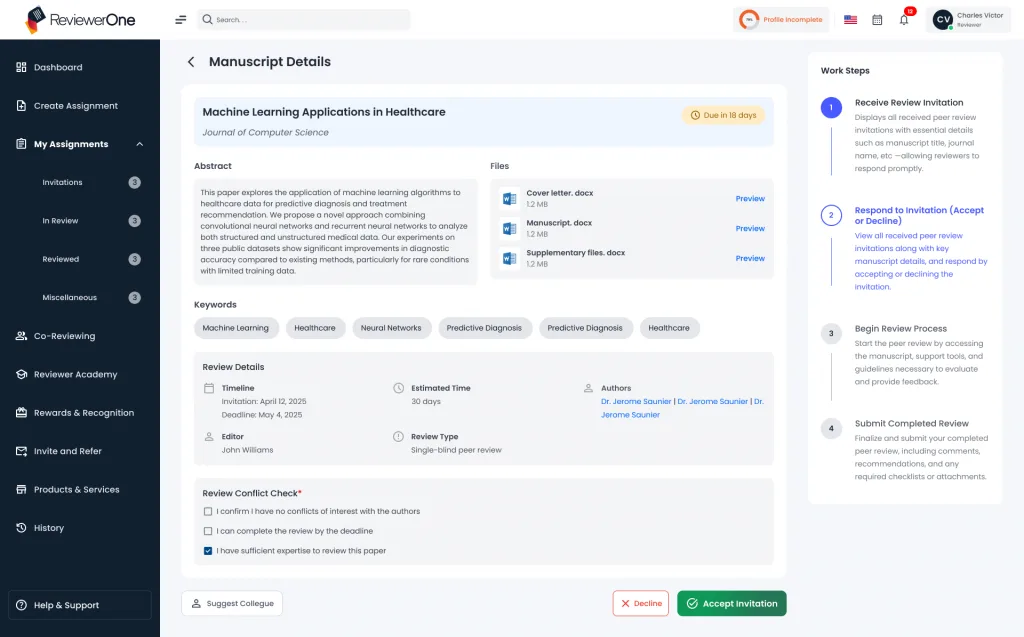Click the ReviewerOne logo

click(x=80, y=19)
